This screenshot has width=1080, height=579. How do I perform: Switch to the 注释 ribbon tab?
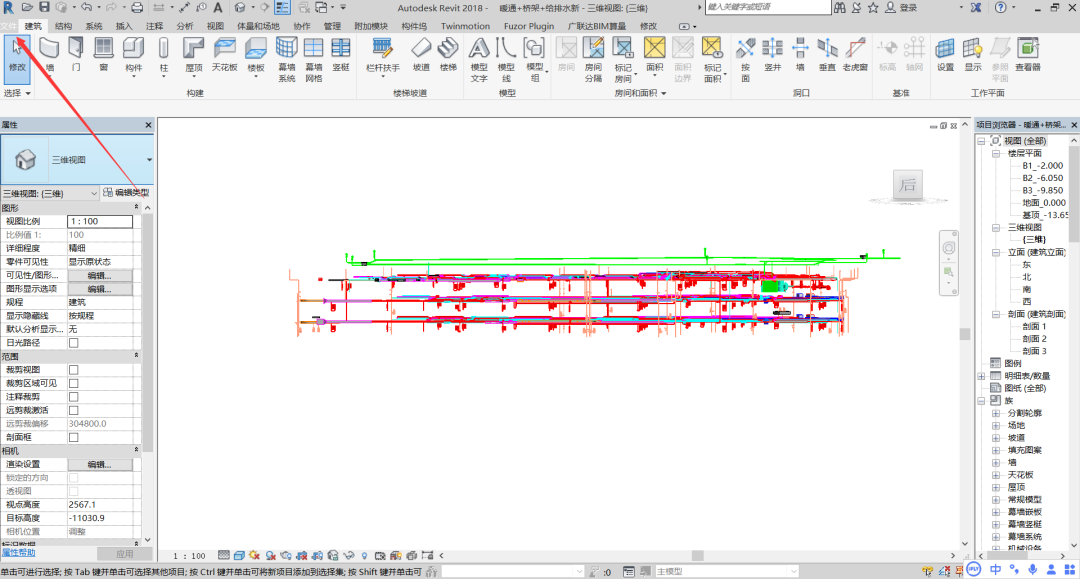[154, 26]
